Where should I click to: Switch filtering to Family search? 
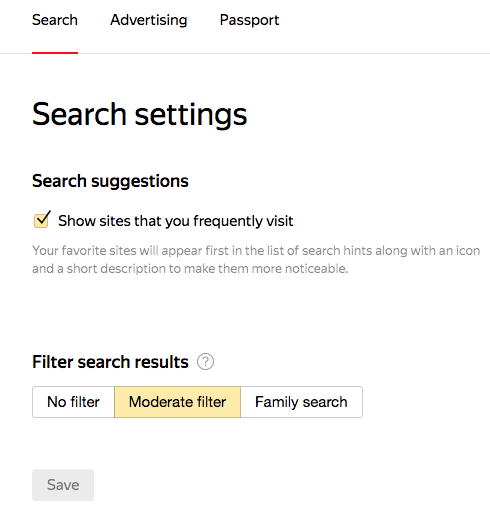point(301,402)
